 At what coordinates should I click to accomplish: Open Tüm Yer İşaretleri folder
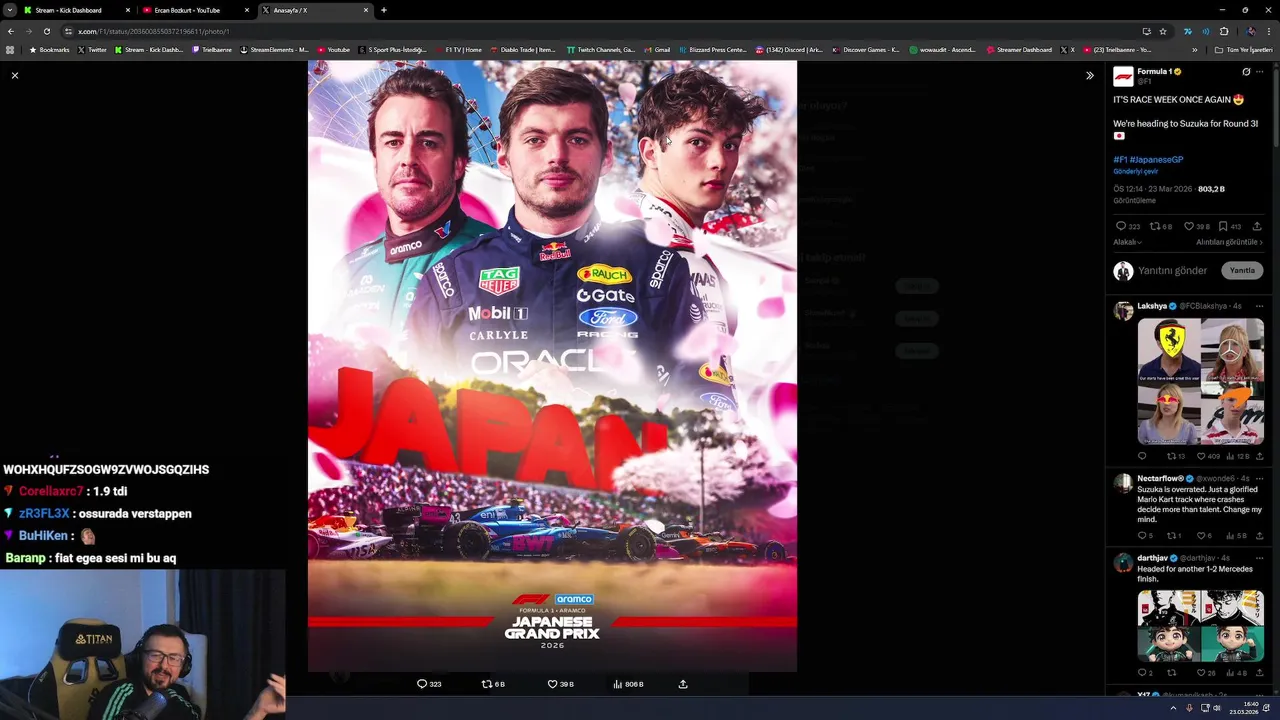1243,50
